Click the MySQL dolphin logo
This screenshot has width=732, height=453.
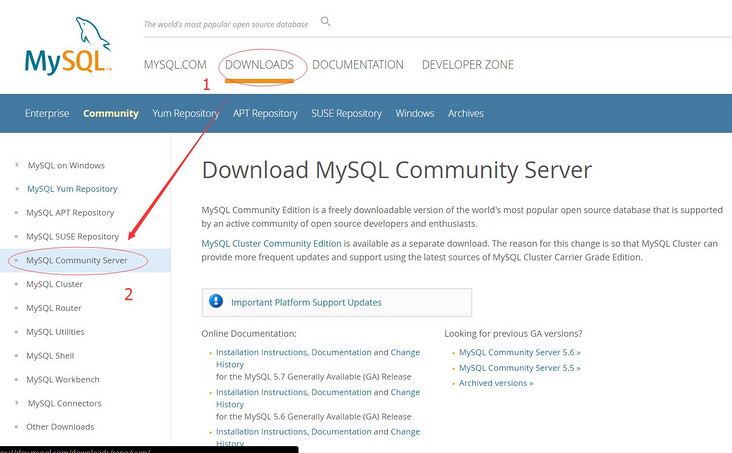click(68, 46)
